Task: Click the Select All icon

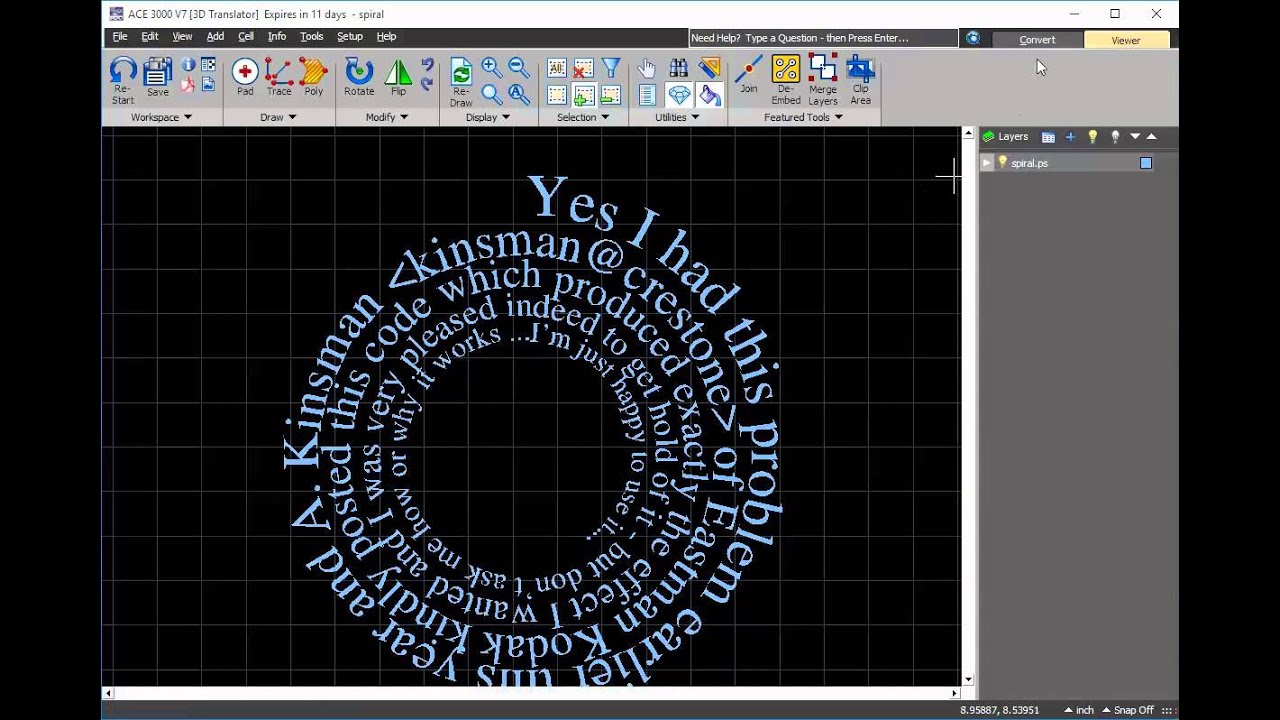Action: coord(557,68)
